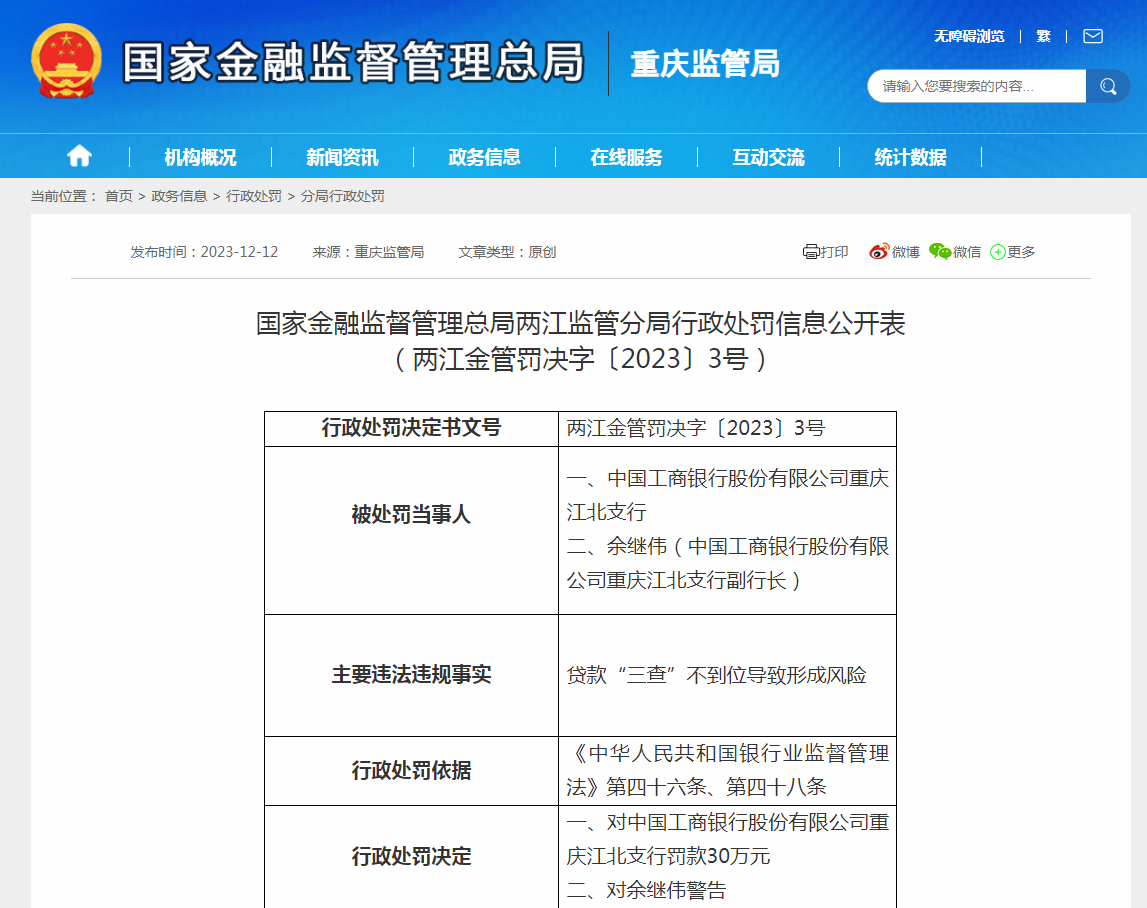
Task: Click the 主要违法违规事实 header cell
Action: 411,675
